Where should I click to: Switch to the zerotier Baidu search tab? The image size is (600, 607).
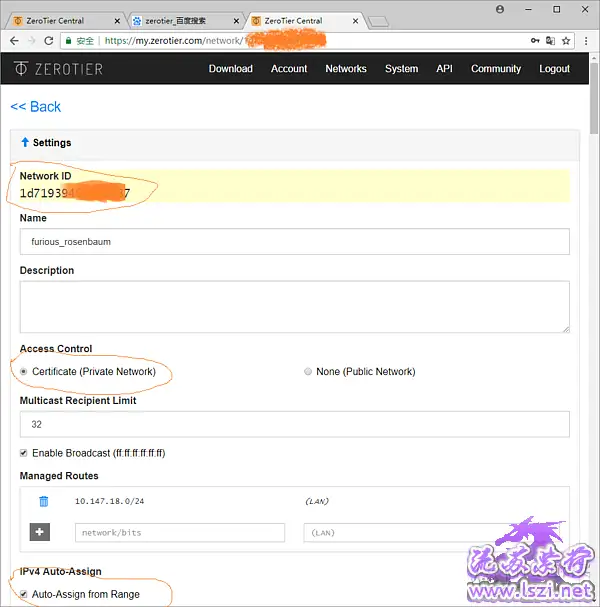[x=185, y=21]
